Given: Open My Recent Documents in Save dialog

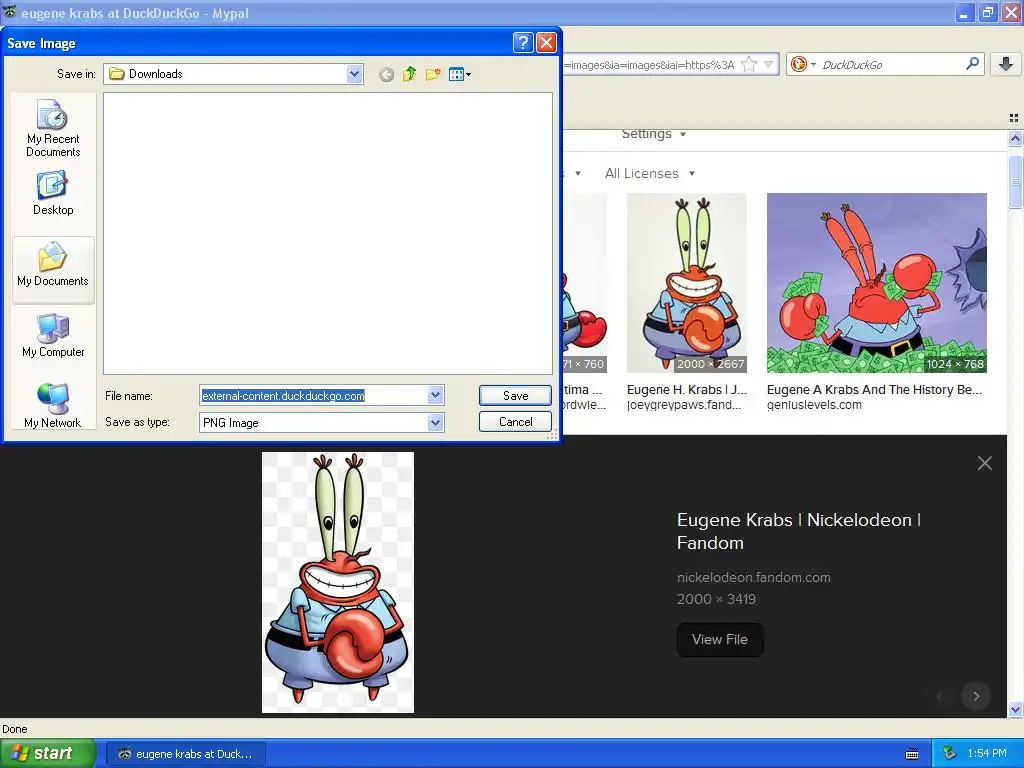Looking at the screenshot, I should tap(53, 129).
